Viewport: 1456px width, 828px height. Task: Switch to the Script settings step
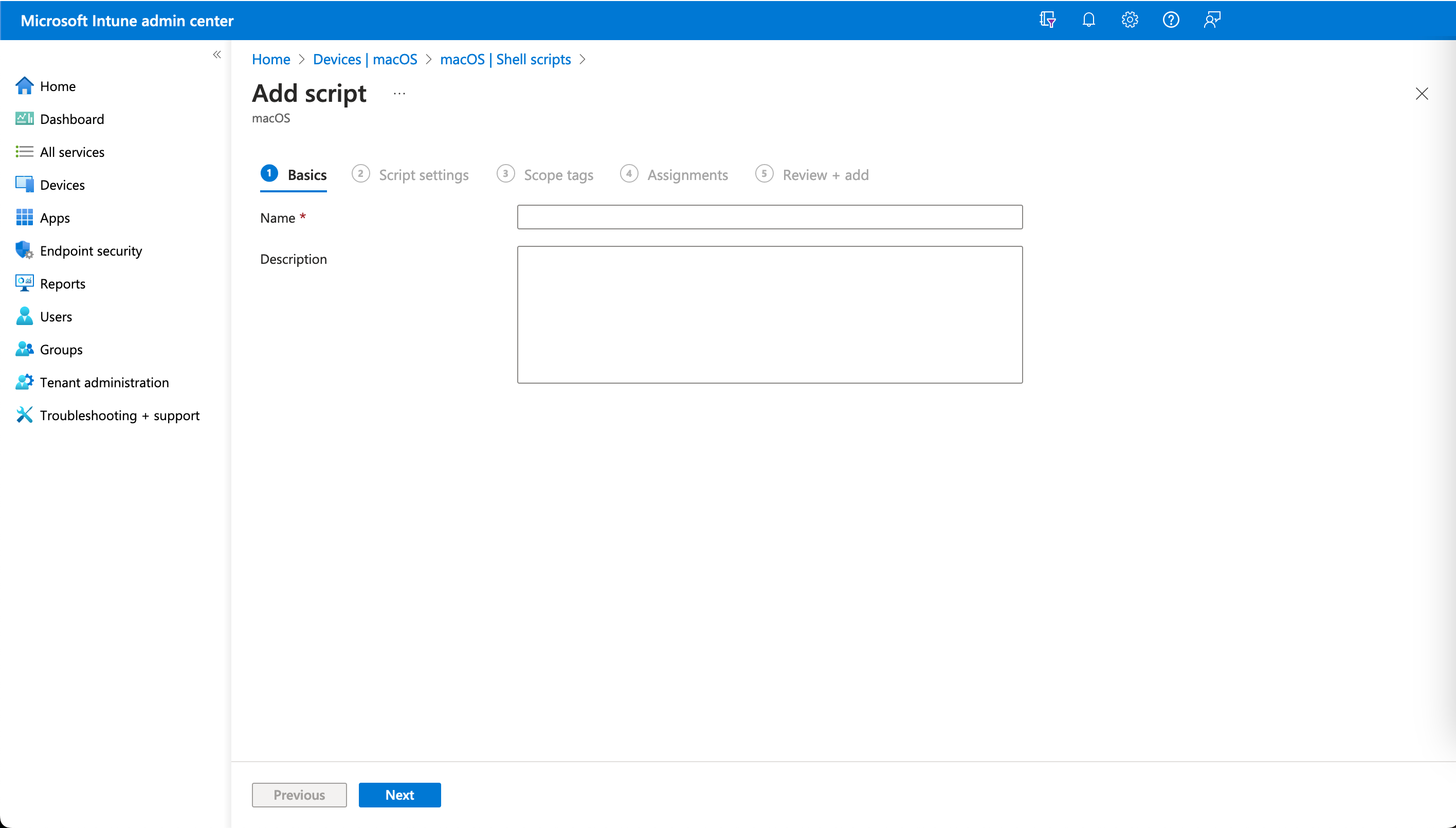(x=424, y=174)
